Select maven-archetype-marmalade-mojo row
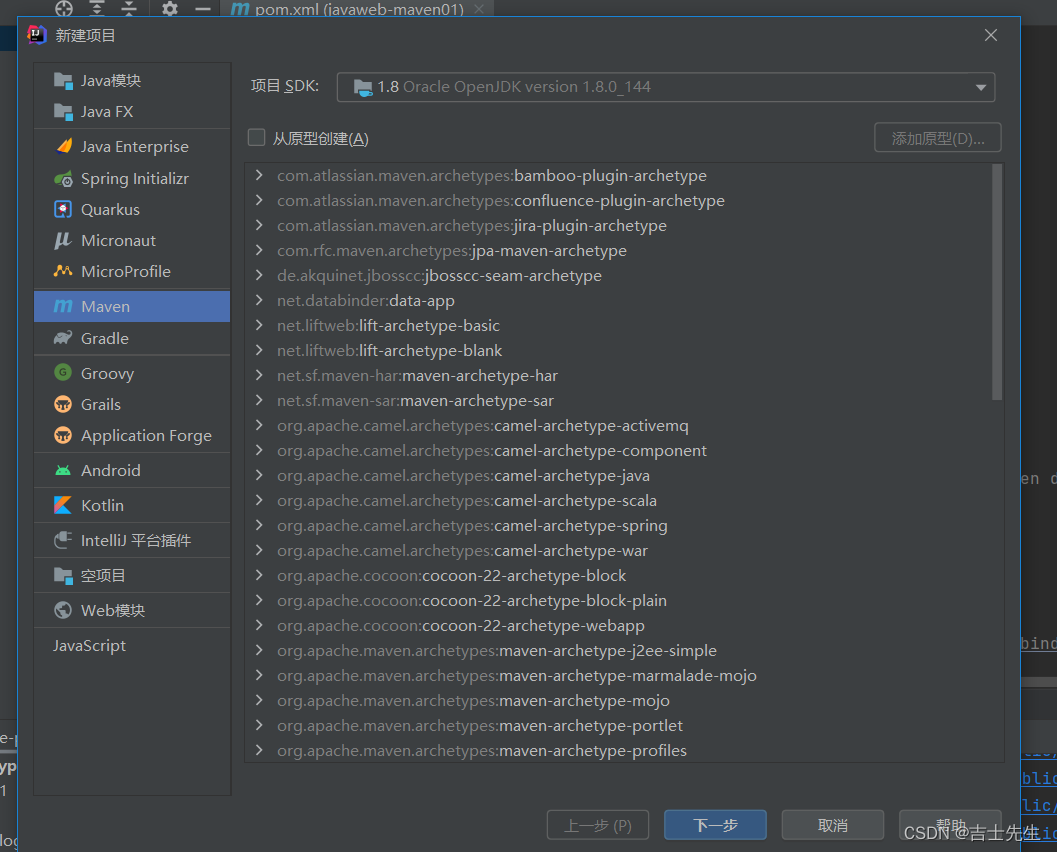Screen dimensions: 1057x852 point(620,675)
